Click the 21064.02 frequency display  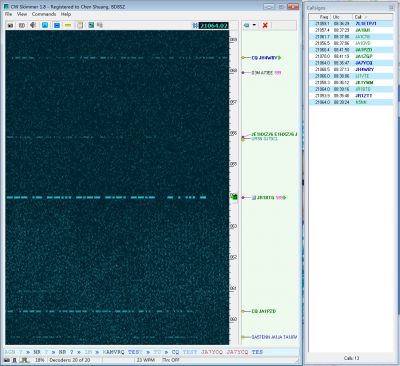214,26
